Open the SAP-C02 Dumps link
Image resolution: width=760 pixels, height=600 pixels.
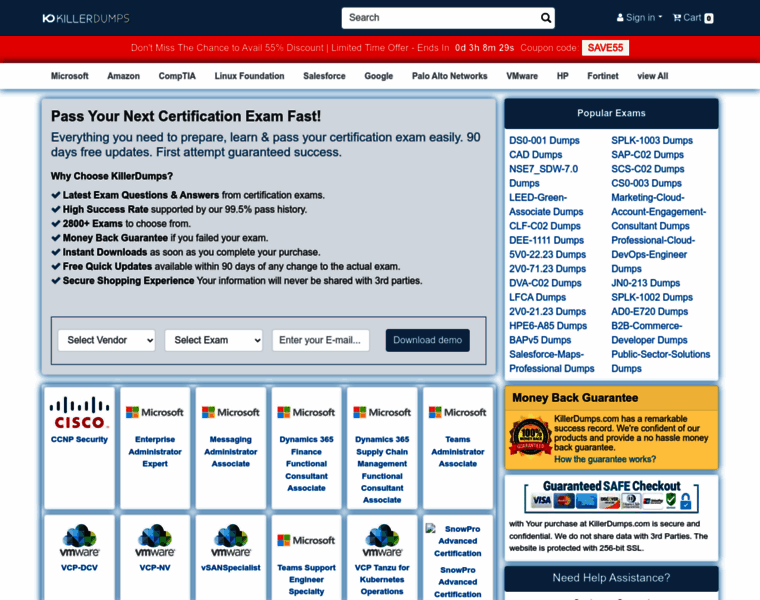coord(648,155)
